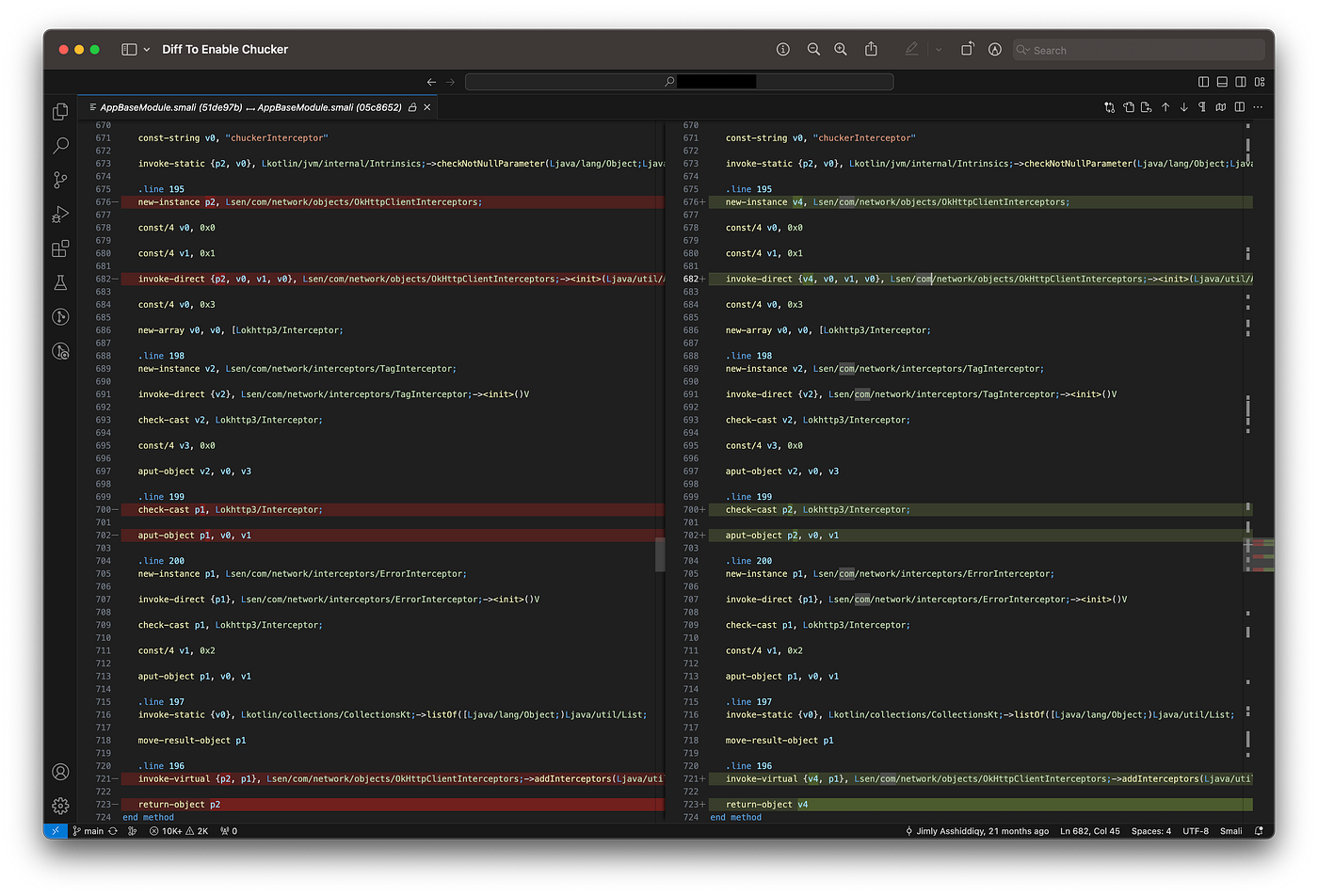Open the Smali language mode selector
1318x896 pixels.
[x=1230, y=831]
